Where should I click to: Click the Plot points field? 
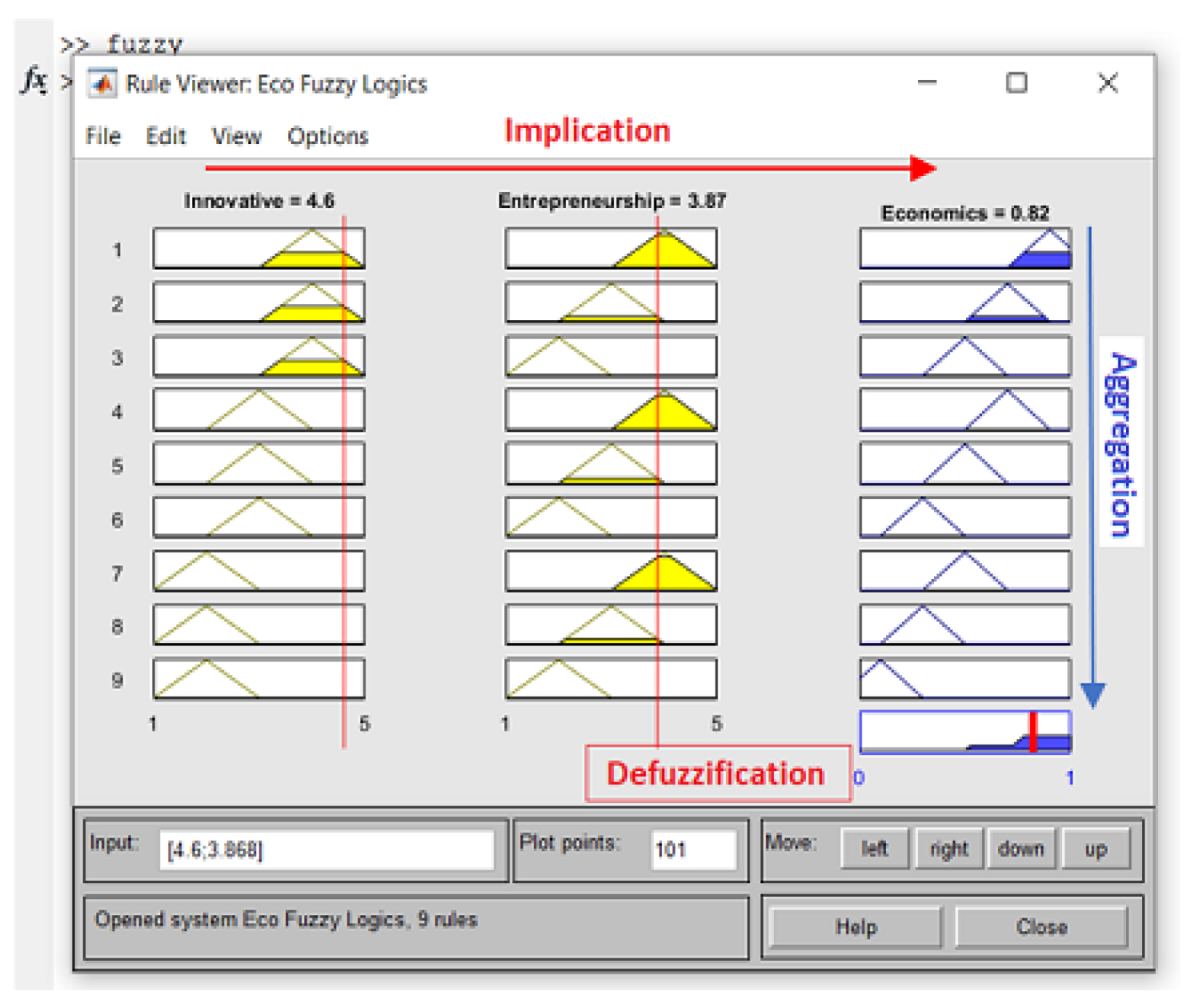692,849
